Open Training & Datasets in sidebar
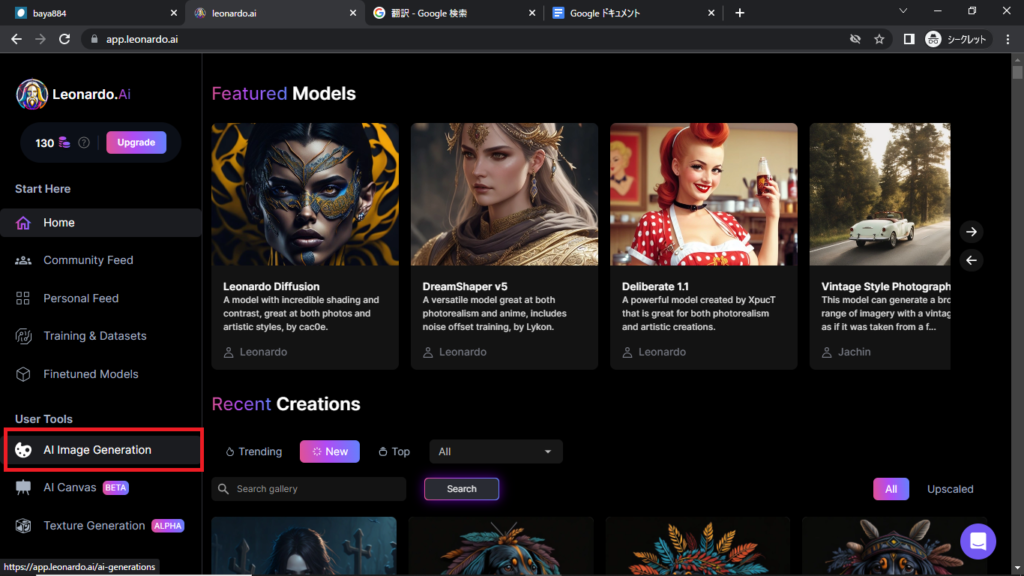Image resolution: width=1024 pixels, height=576 pixels. click(x=94, y=336)
